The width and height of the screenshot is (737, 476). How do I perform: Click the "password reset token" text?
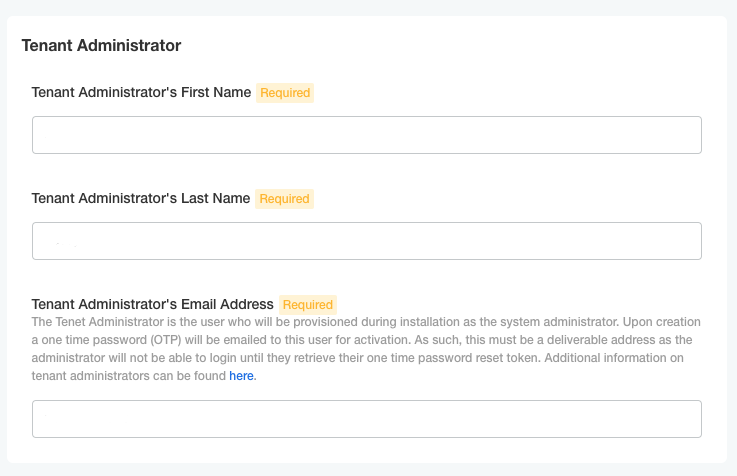point(488,358)
